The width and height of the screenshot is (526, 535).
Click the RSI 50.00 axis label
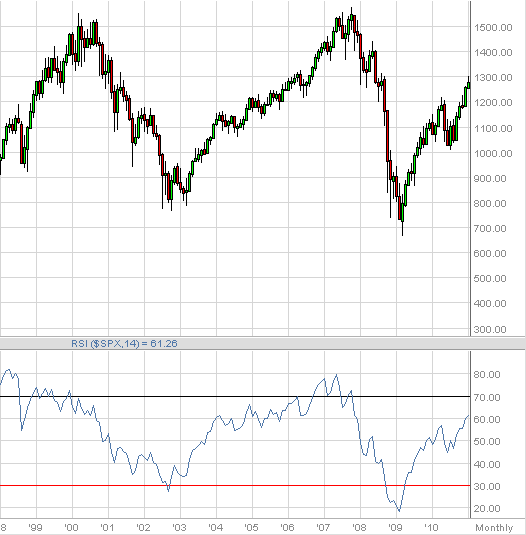[x=487, y=442]
